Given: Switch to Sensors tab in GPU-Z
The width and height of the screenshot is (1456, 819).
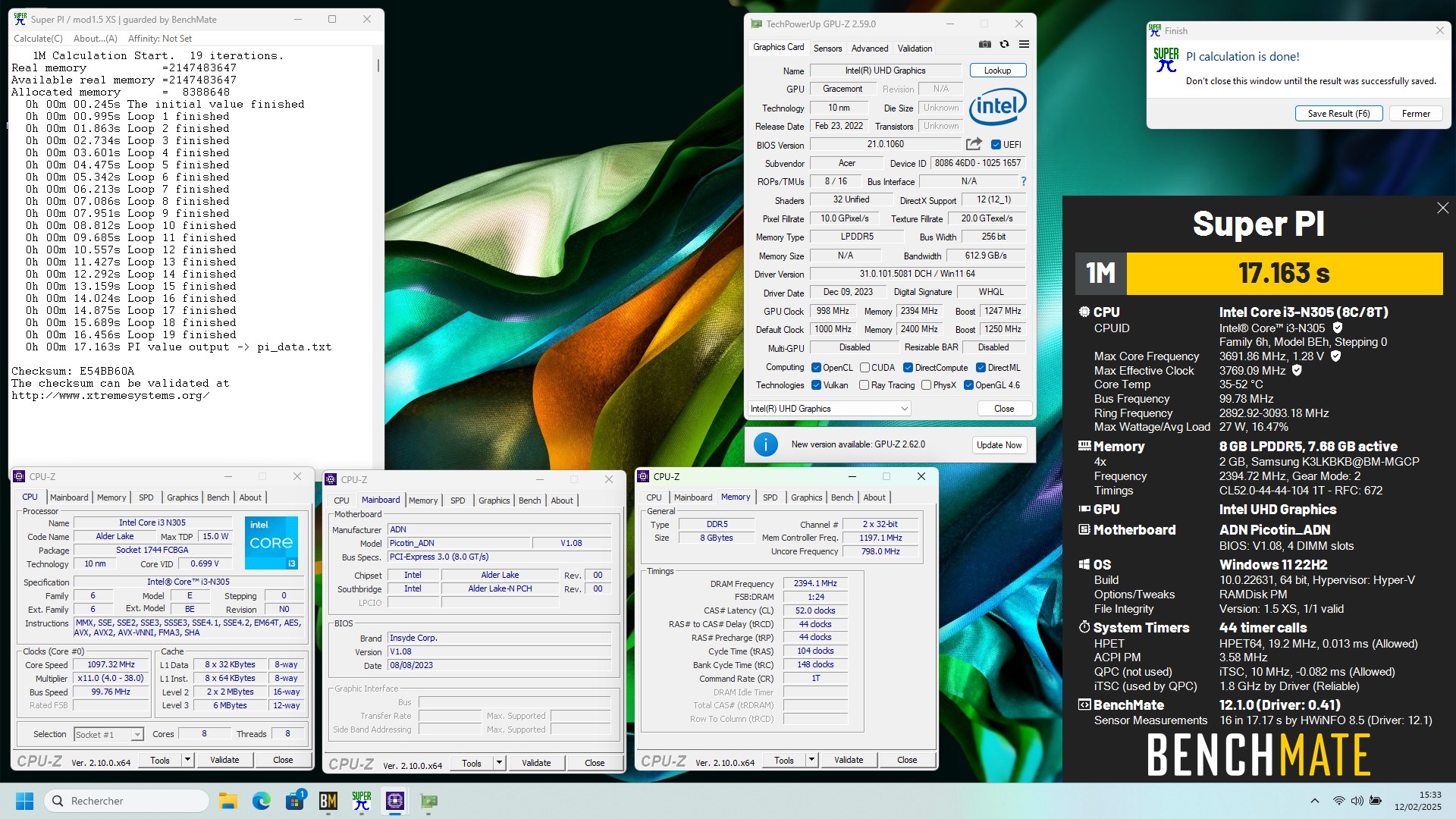Looking at the screenshot, I should pos(827,48).
